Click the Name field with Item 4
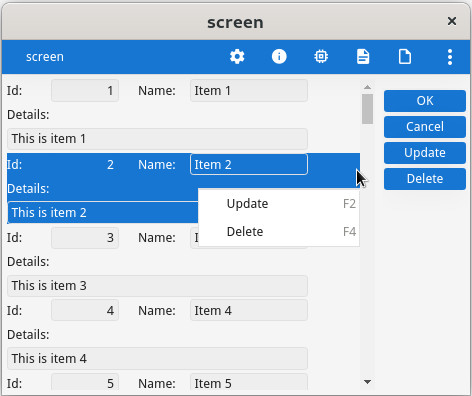Viewport: 472px width, 396px height. [249, 311]
